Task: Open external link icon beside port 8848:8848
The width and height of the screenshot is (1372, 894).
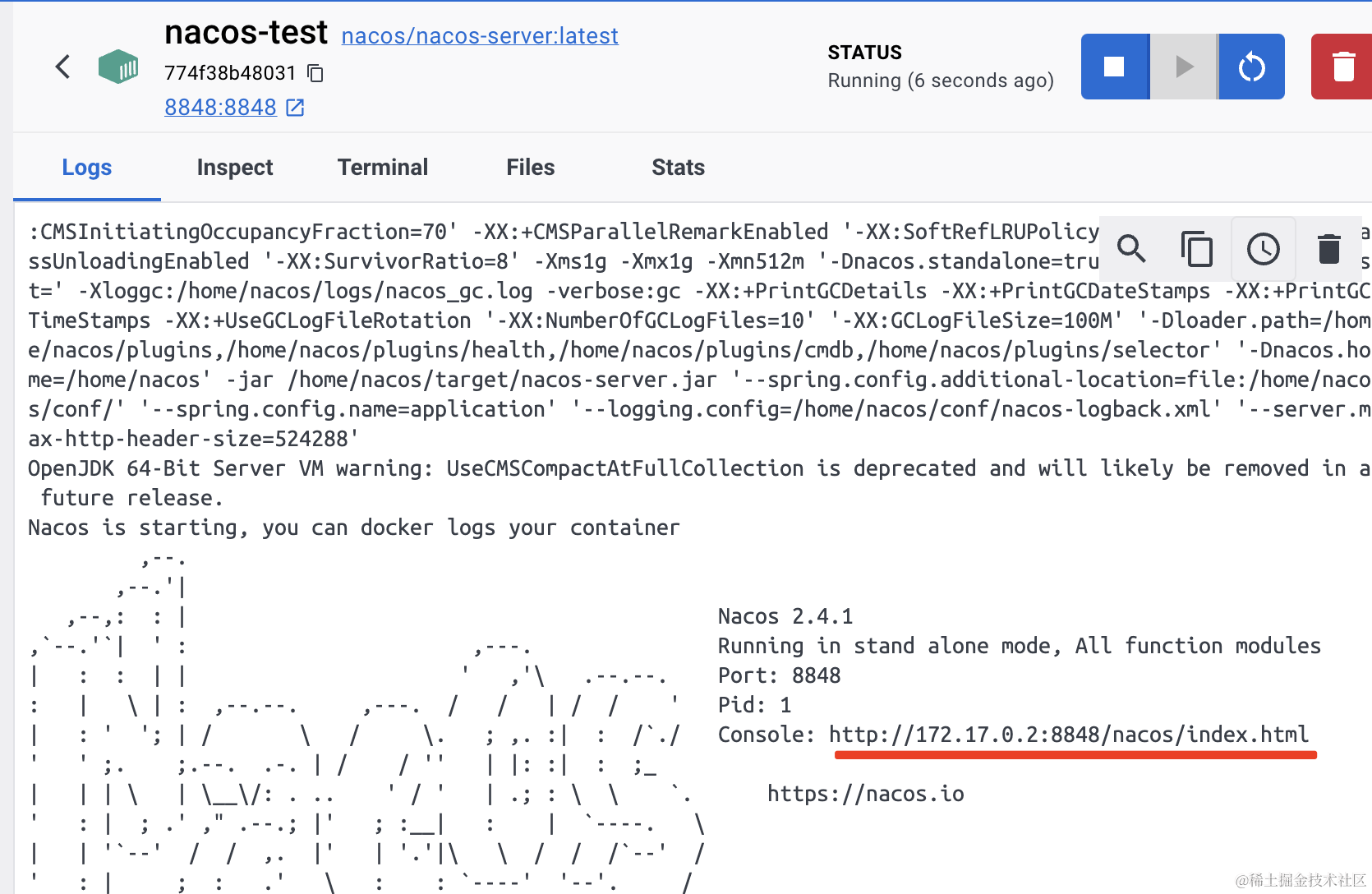Action: point(296,108)
